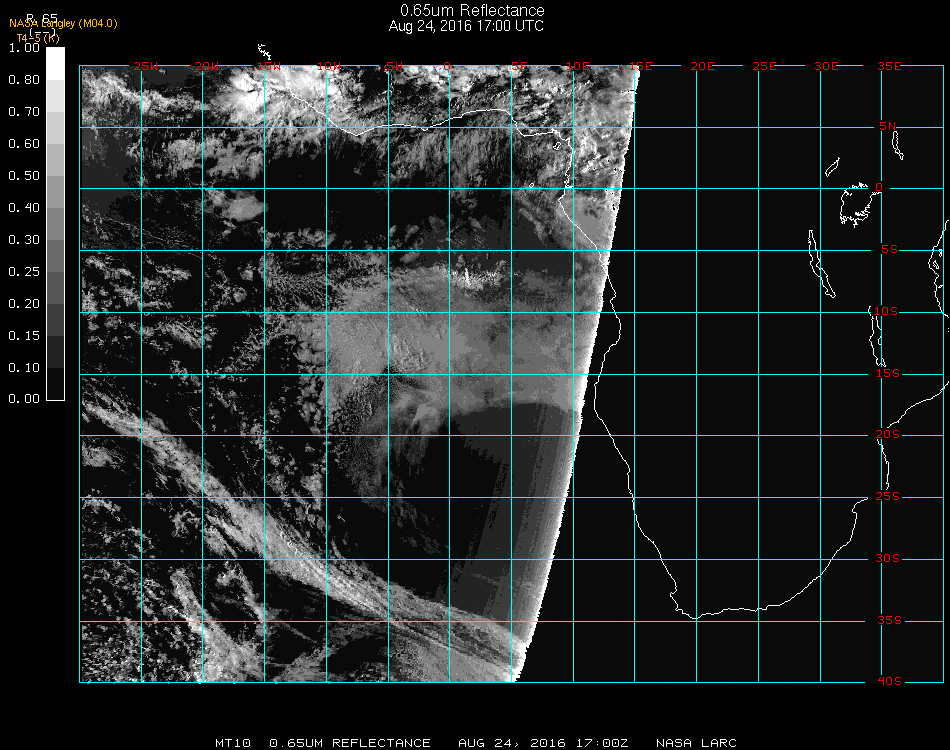Viewport: 950px width, 750px height.
Task: Click the 35S latitude label
Action: (x=888, y=620)
